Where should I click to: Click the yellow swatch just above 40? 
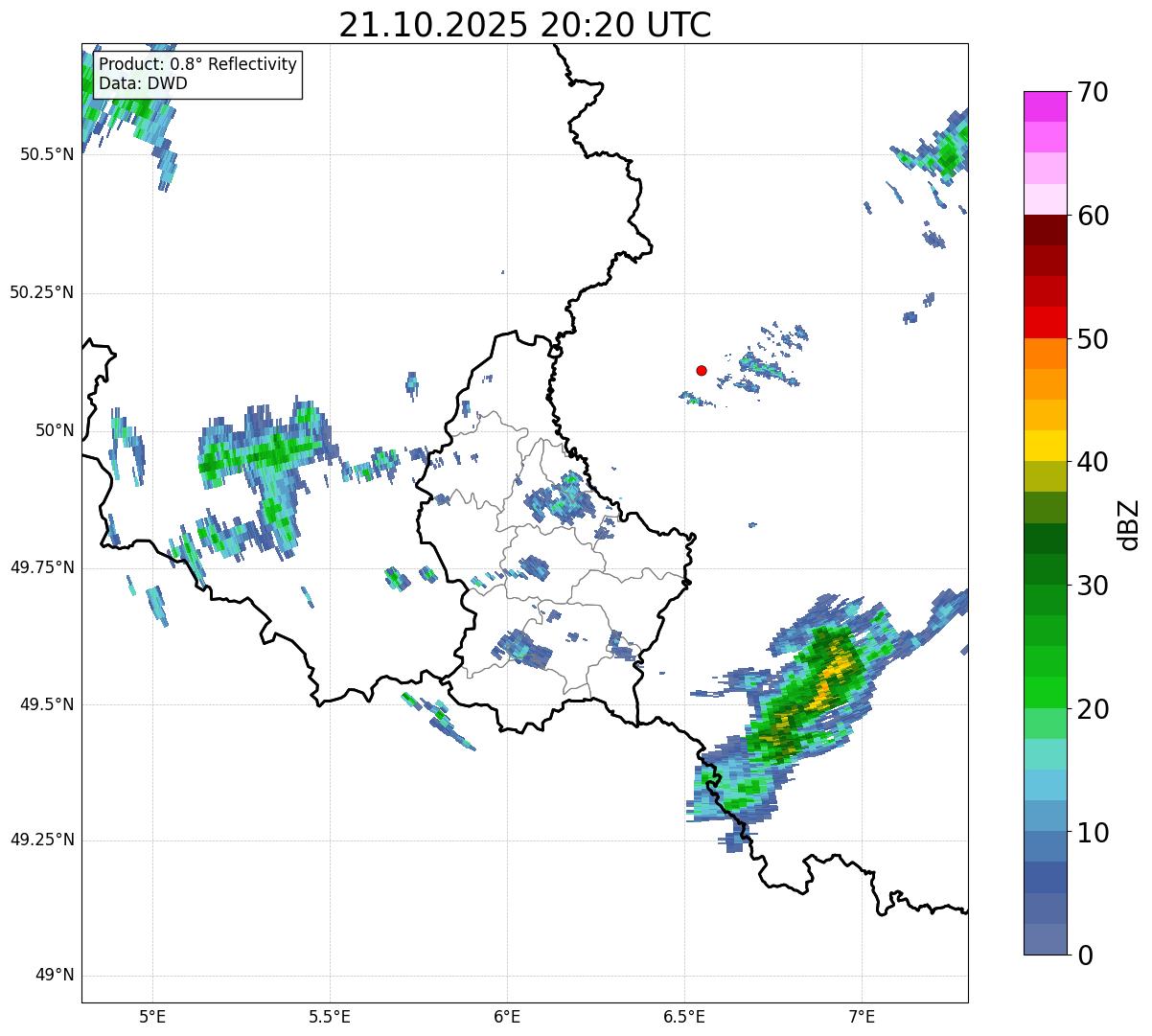pos(1044,446)
